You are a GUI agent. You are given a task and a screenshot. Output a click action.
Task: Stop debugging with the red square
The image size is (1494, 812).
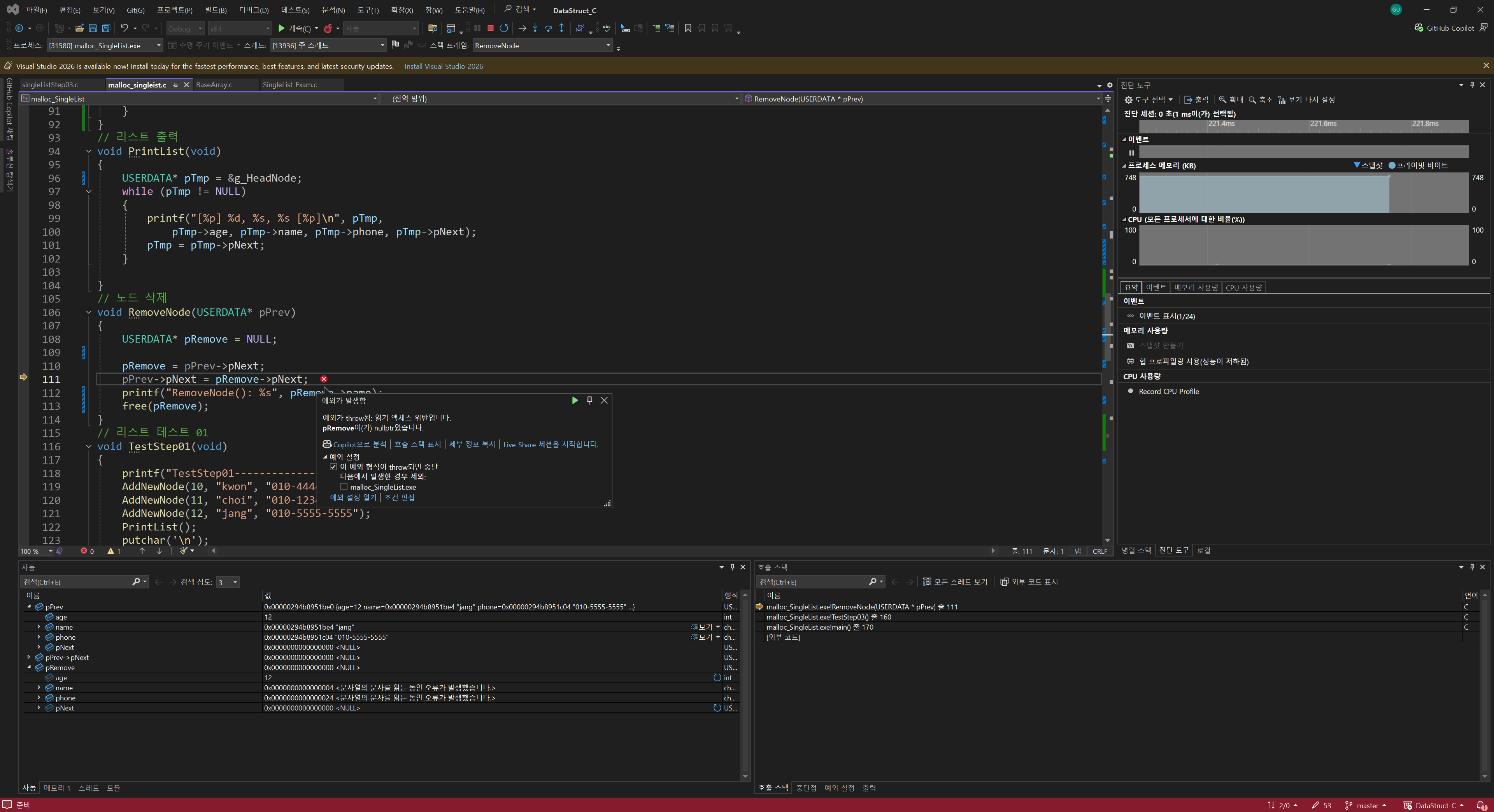[490, 28]
